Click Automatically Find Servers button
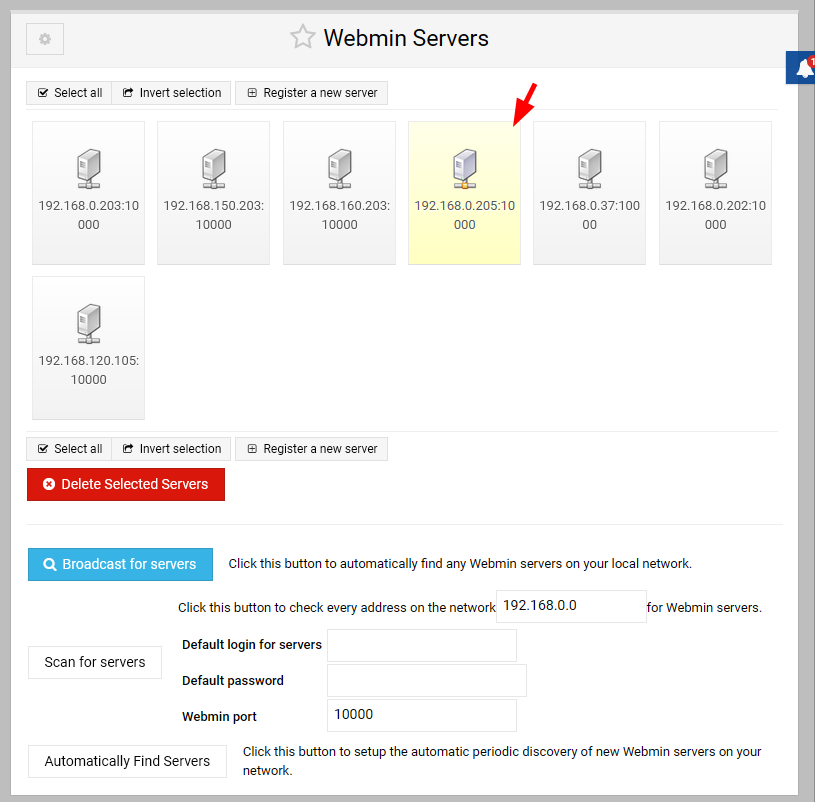 (127, 761)
